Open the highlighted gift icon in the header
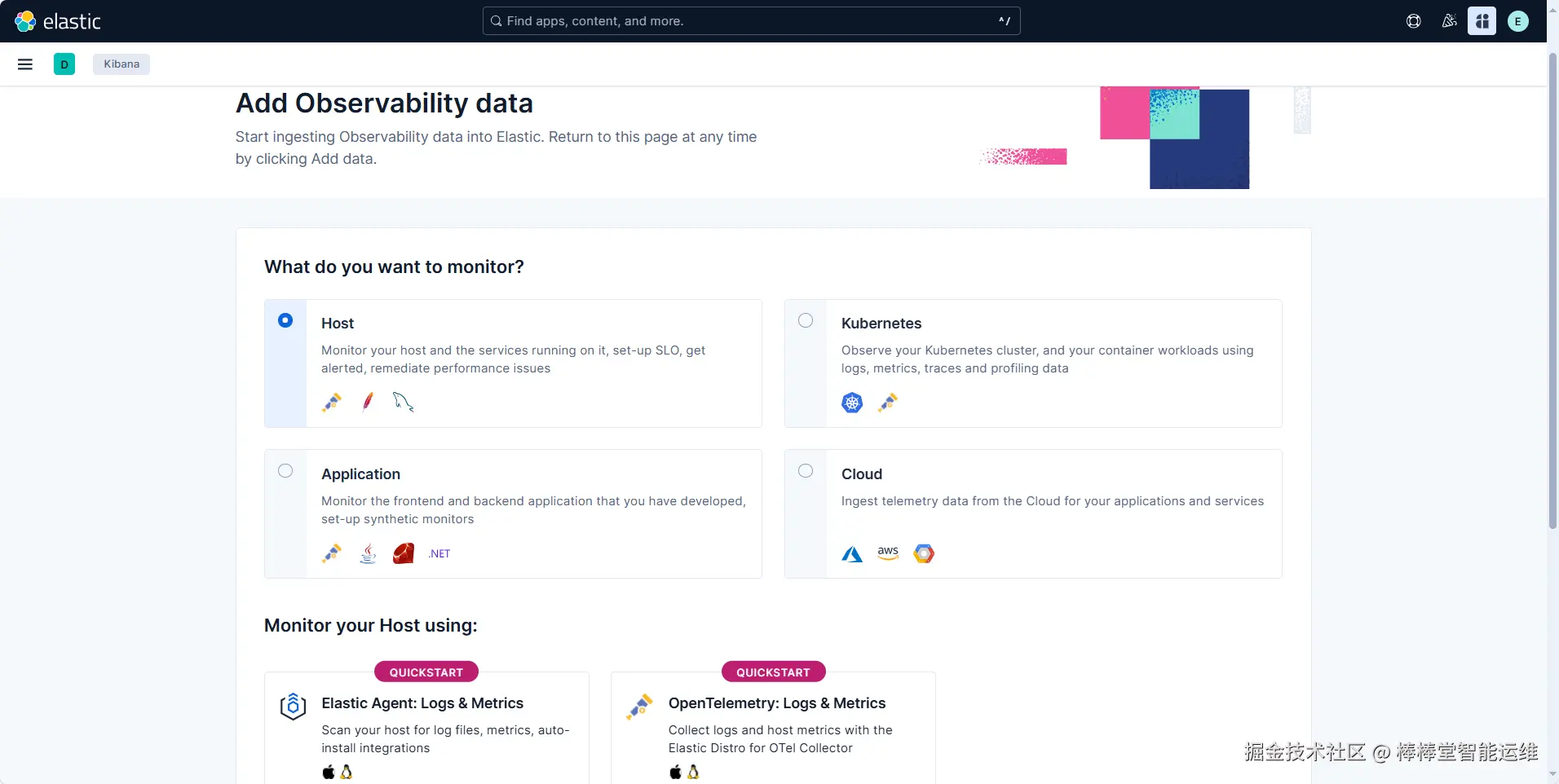 [1482, 21]
